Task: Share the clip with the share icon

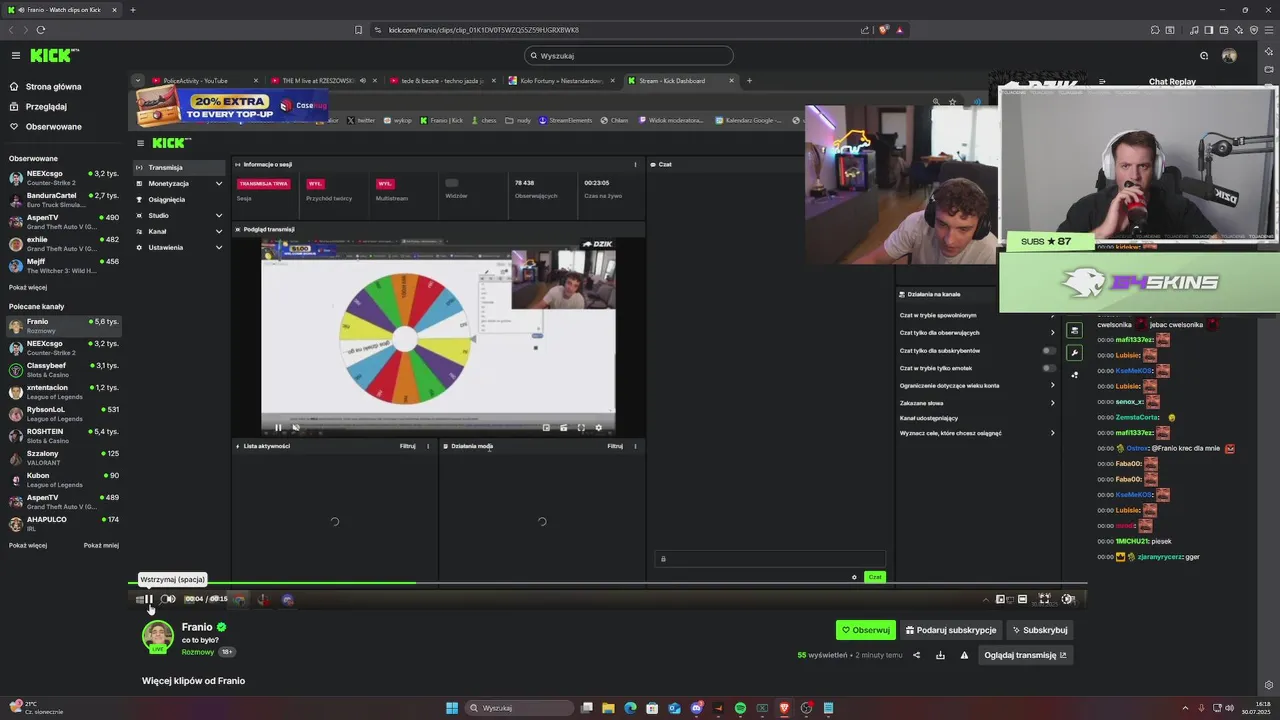Action: 916,656
